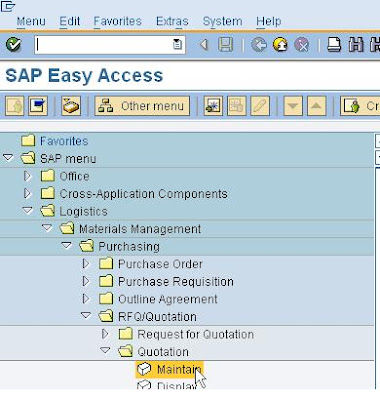380x400 pixels.
Task: Collapse the Quotation node
Action: click(x=105, y=351)
